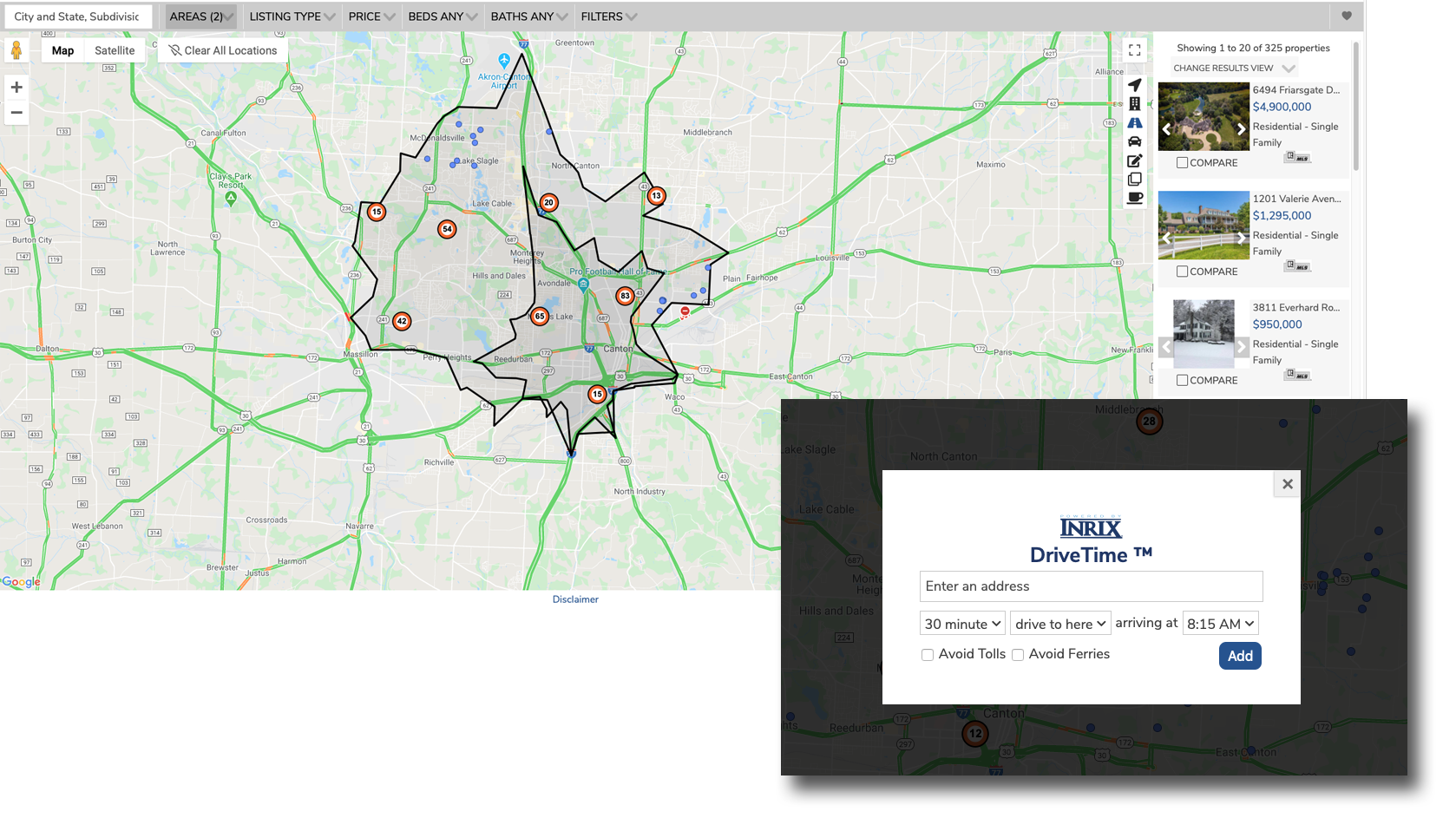Viewport: 1456px width, 818px height.
Task: Open the 83-property map cluster
Action: tap(625, 296)
